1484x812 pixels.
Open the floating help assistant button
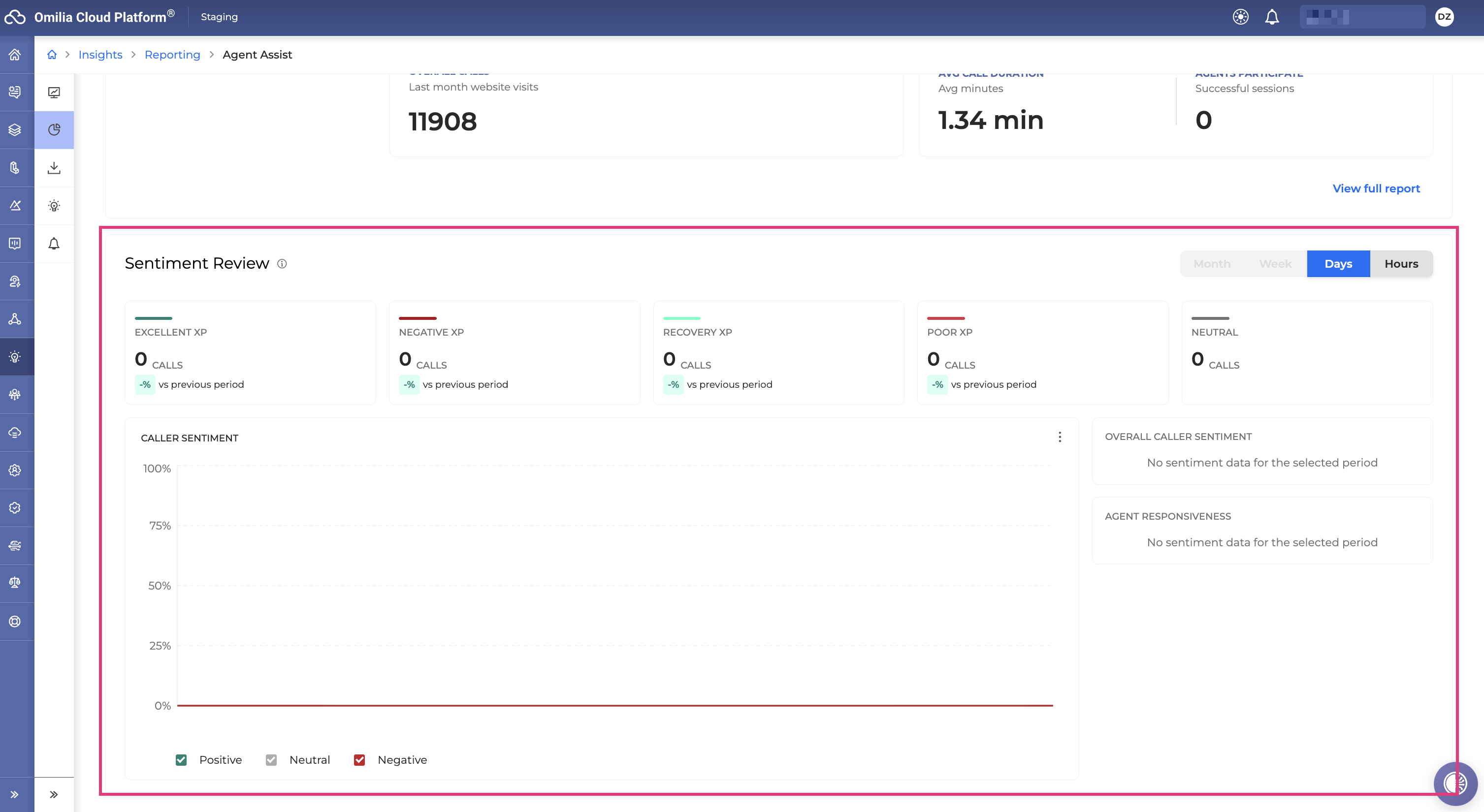1455,783
